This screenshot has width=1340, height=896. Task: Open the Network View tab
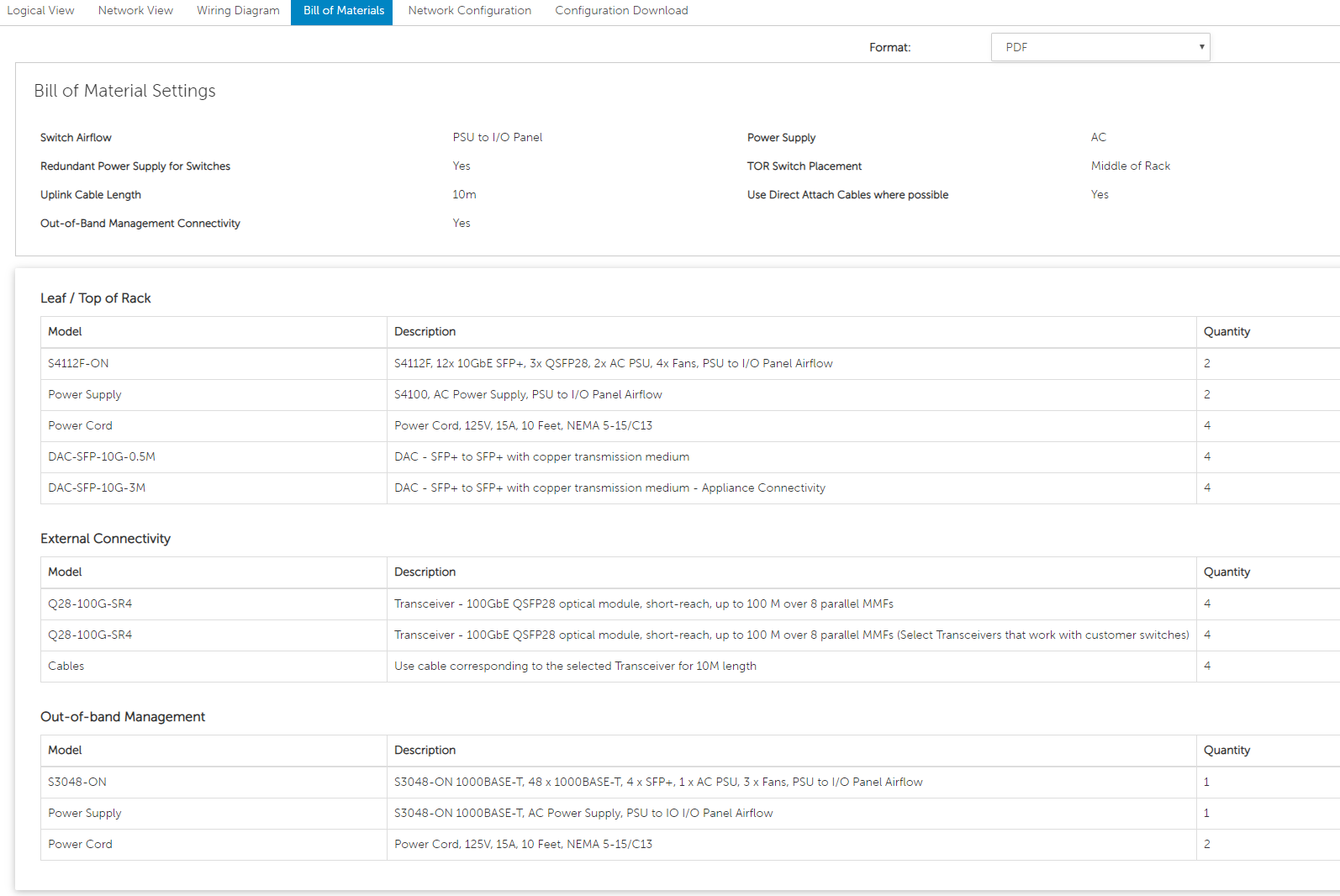[135, 11]
